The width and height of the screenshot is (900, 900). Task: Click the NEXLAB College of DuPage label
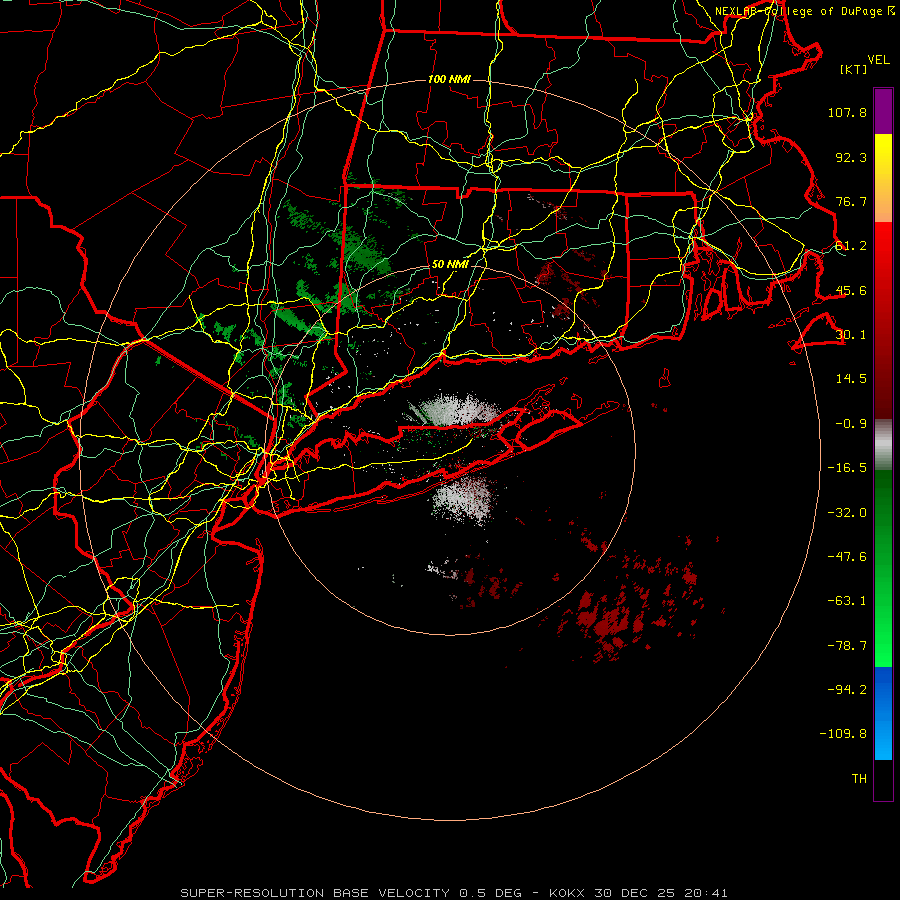[x=804, y=11]
